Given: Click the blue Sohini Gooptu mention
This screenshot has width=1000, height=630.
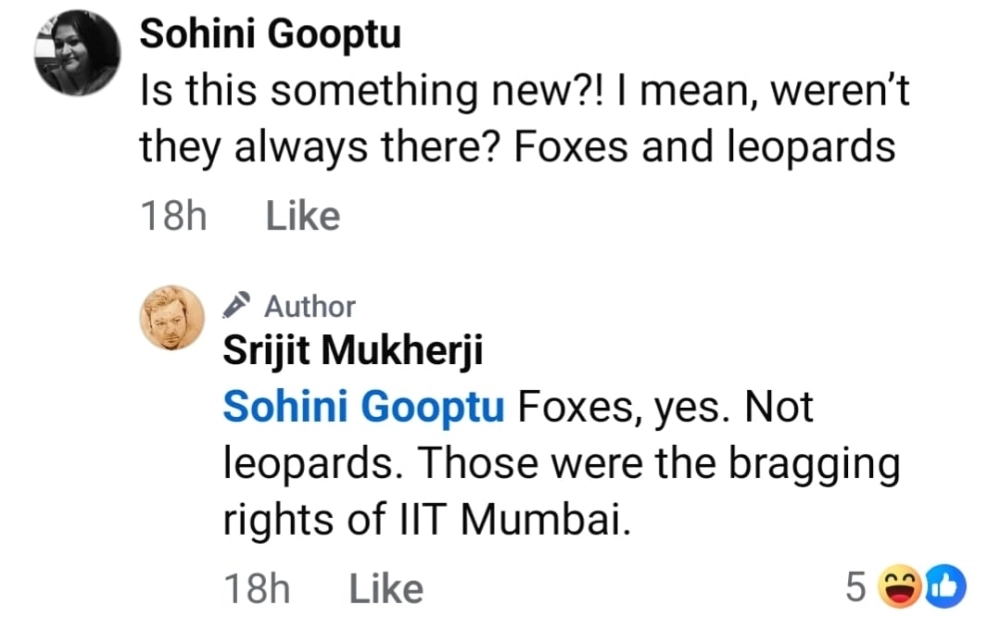Looking at the screenshot, I should tap(364, 408).
